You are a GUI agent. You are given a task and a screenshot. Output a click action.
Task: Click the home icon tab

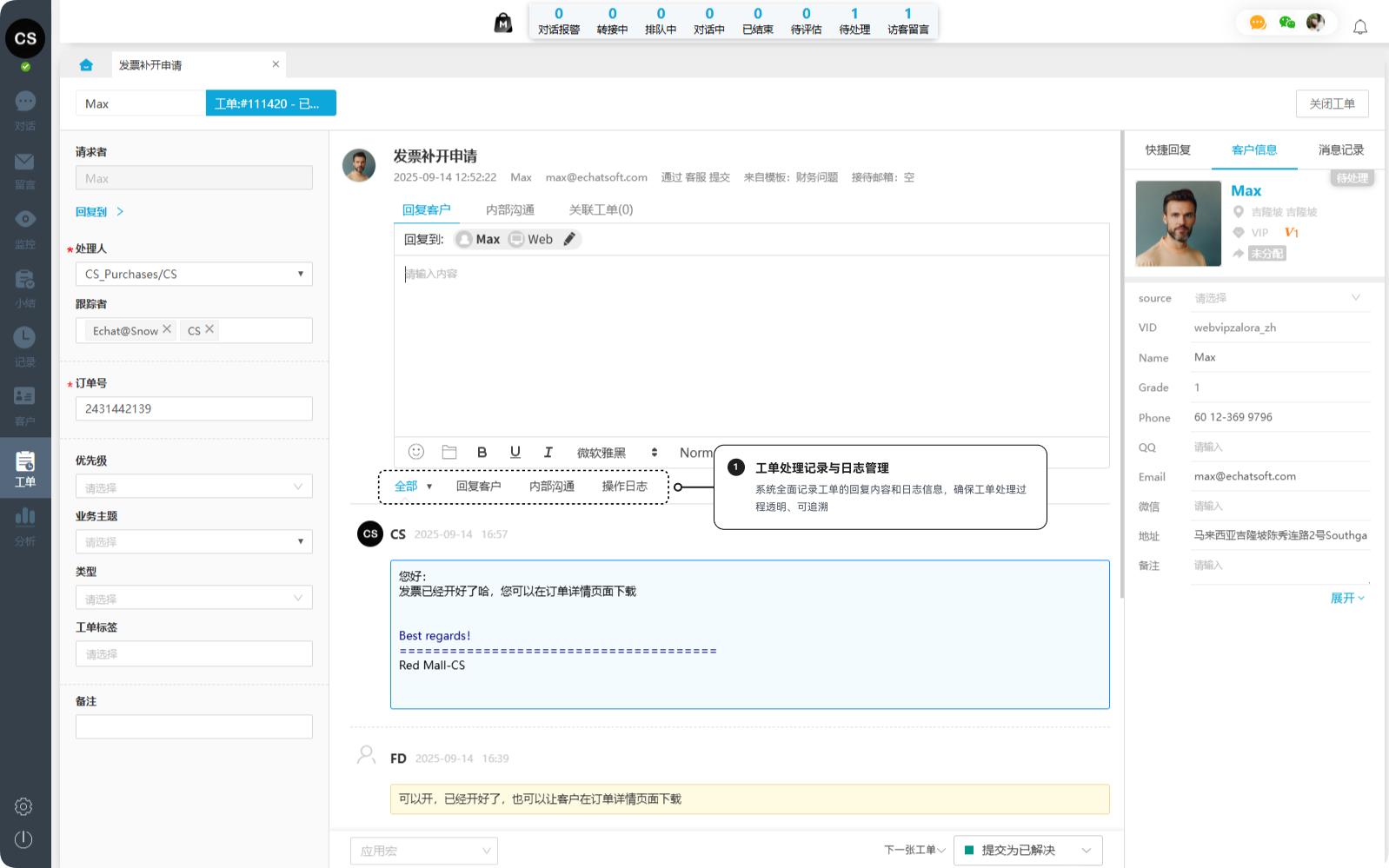click(86, 65)
